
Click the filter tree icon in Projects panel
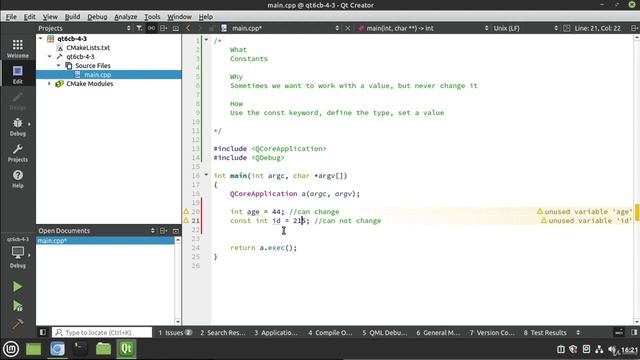coord(139,28)
